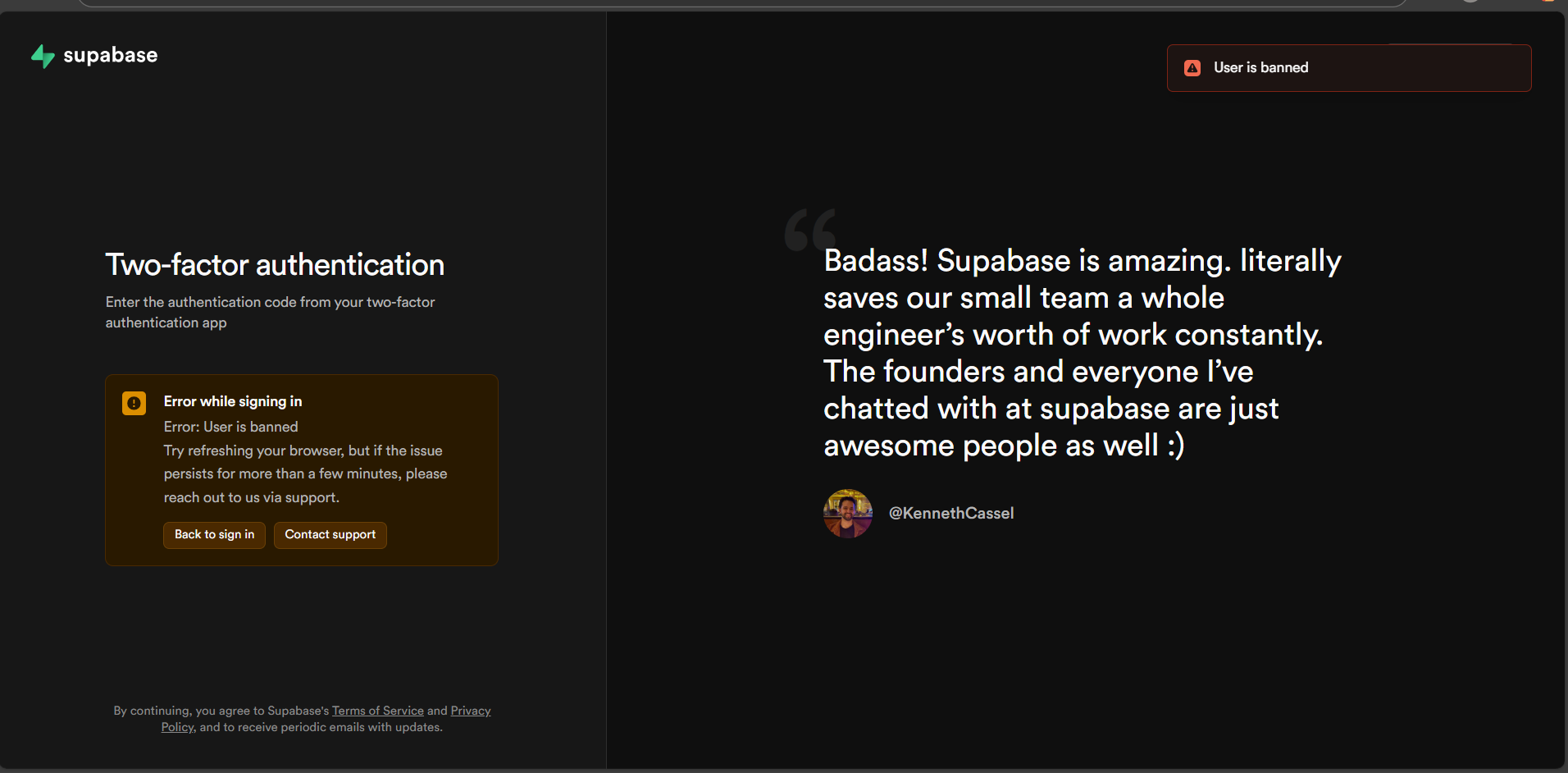Focus the browser address bar at top
This screenshot has width=1568, height=773.
click(x=738, y=2)
